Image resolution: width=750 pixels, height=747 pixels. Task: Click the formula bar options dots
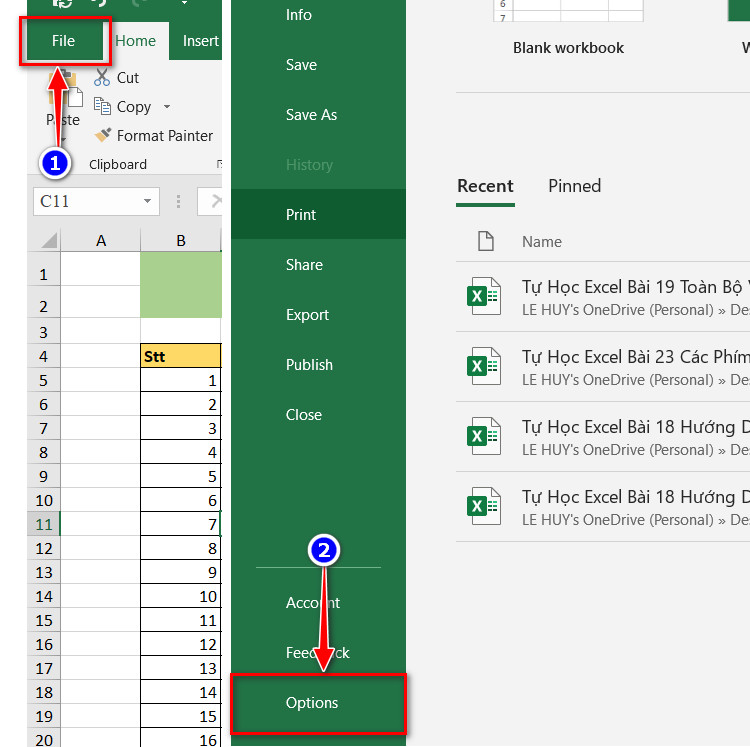pyautogui.click(x=178, y=201)
